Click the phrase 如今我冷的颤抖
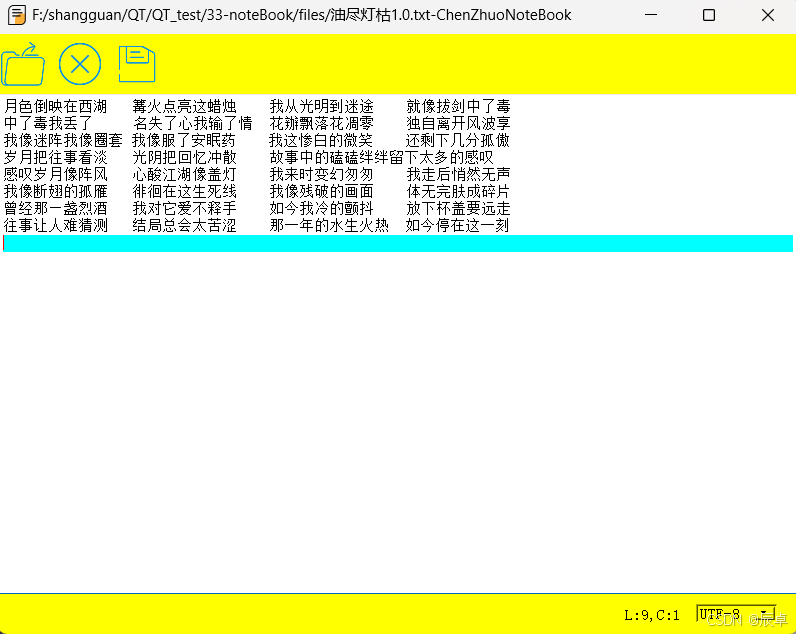The height and width of the screenshot is (634, 796). point(321,208)
